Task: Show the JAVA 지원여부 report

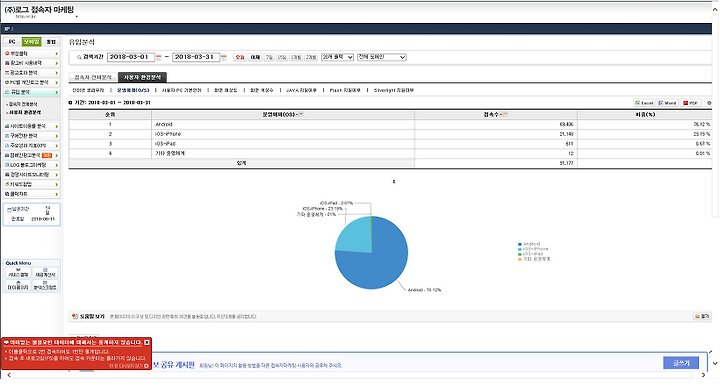Action: 301,90
